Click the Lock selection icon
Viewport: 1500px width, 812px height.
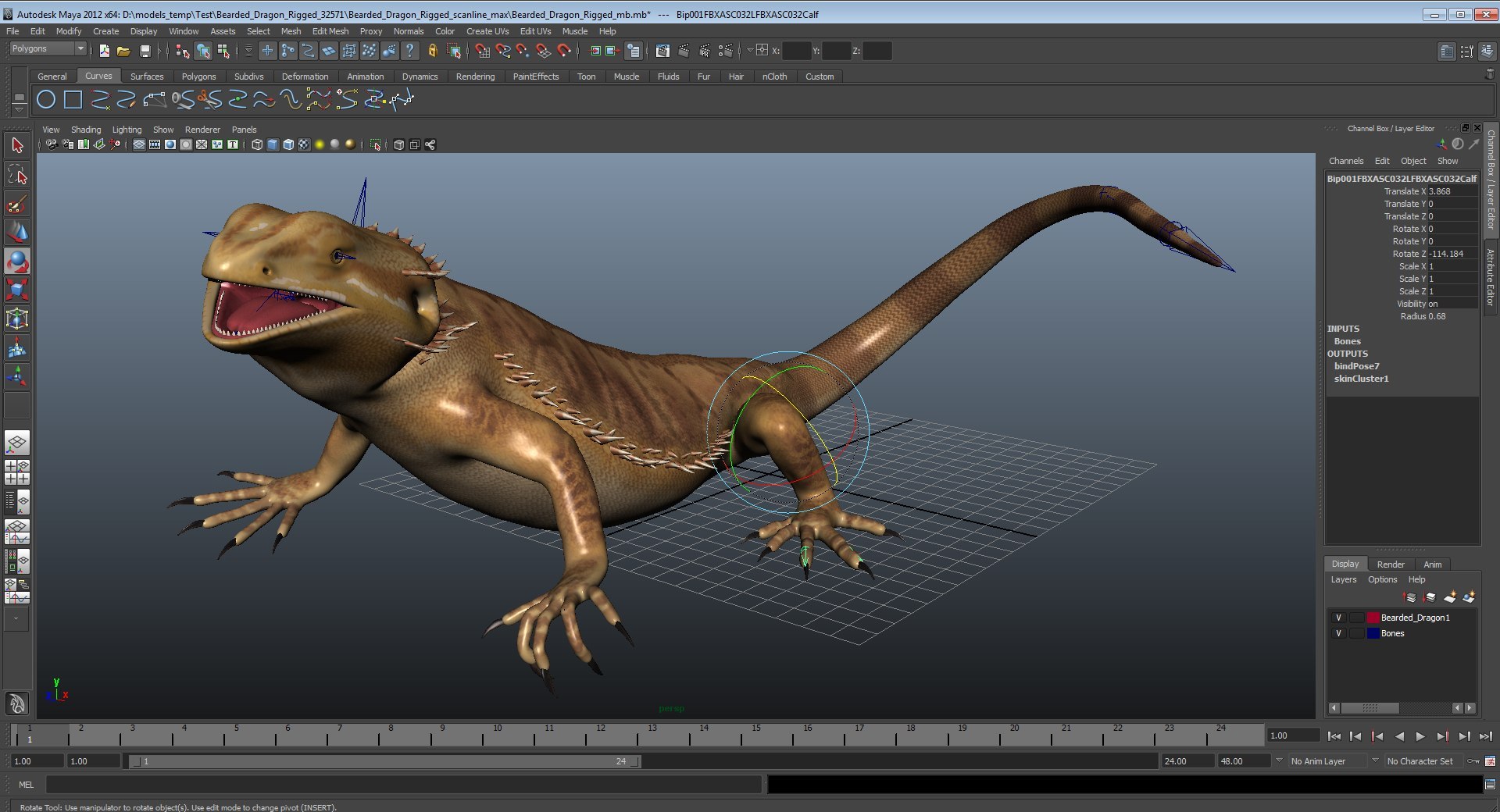[x=432, y=52]
